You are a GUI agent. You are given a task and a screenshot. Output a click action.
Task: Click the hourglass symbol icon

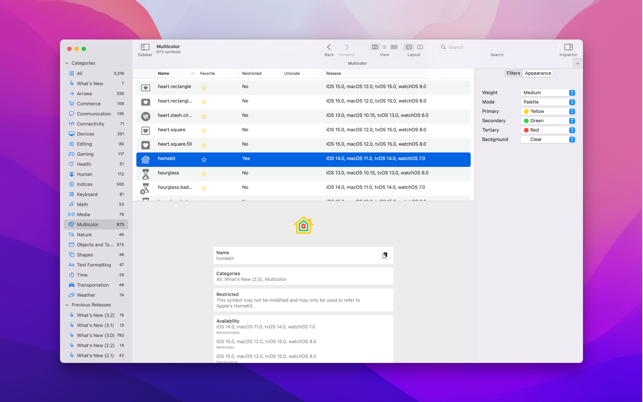point(146,174)
